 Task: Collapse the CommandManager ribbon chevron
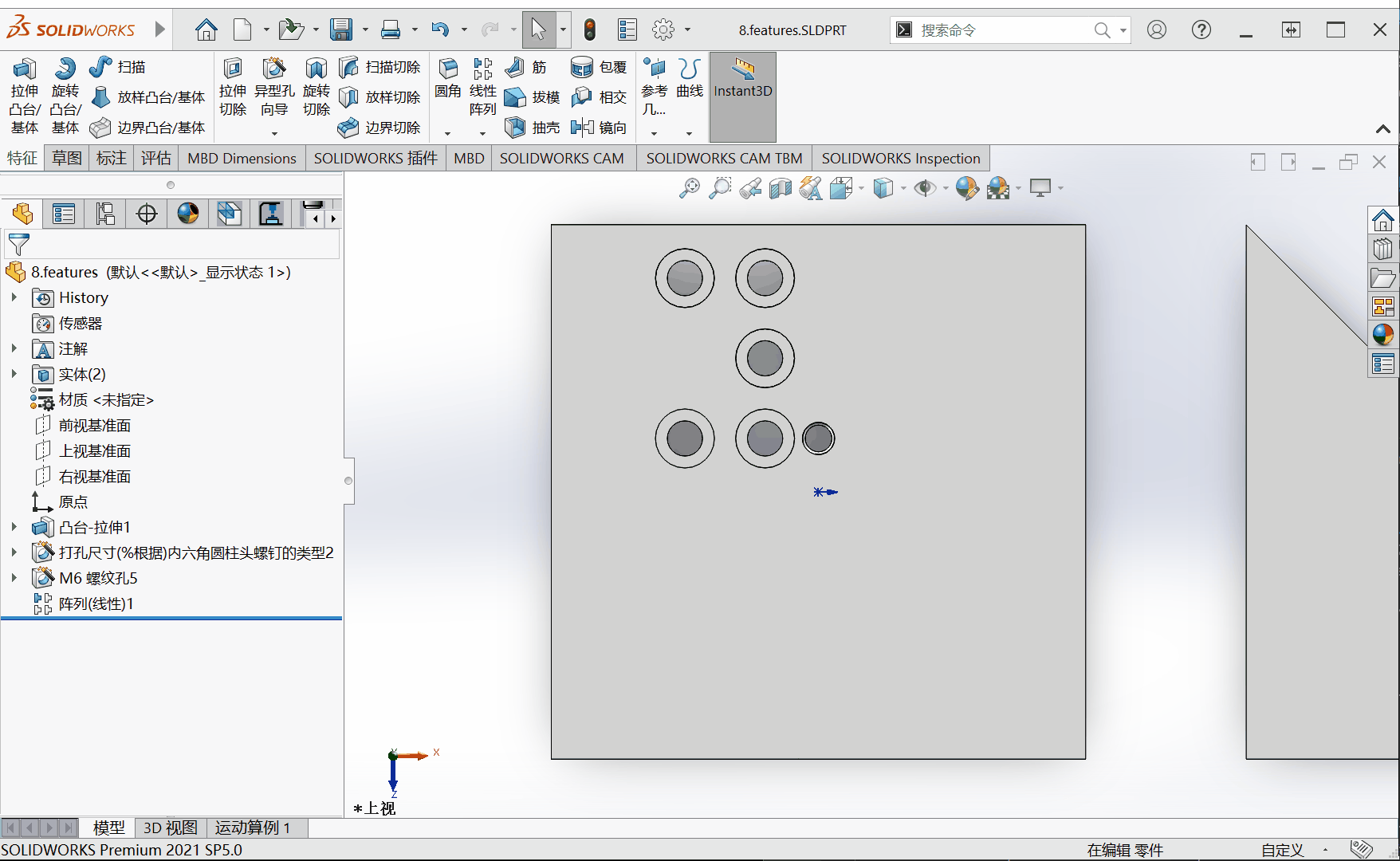1383,129
